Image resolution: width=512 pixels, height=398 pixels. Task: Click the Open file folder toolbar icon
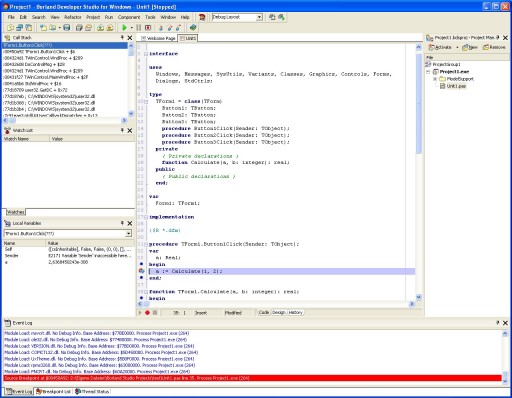[53, 28]
